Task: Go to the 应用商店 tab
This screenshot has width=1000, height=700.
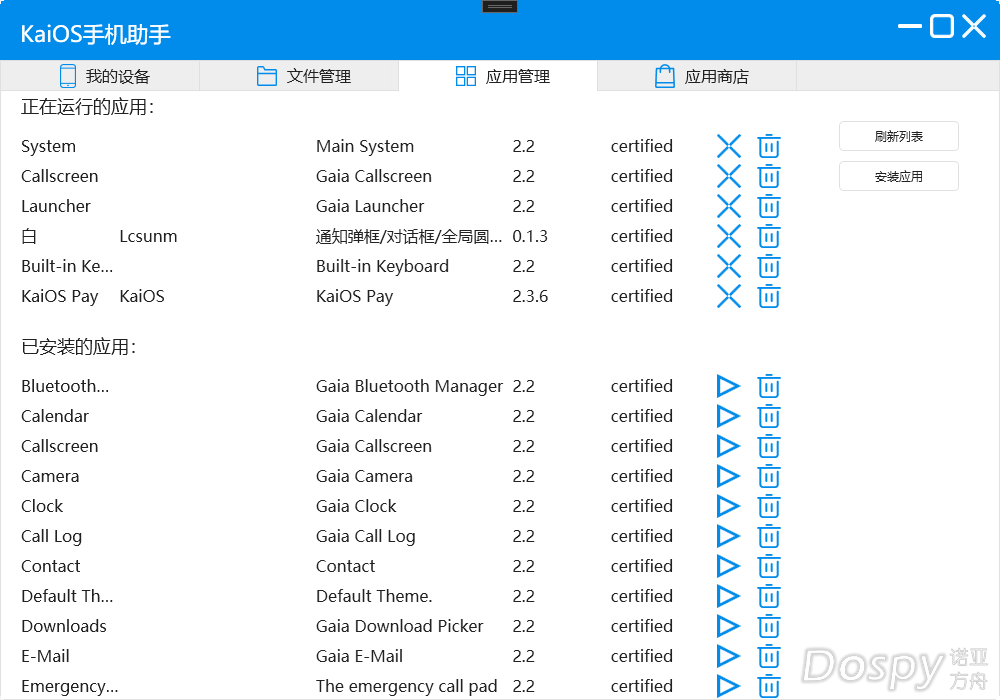Action: point(697,76)
